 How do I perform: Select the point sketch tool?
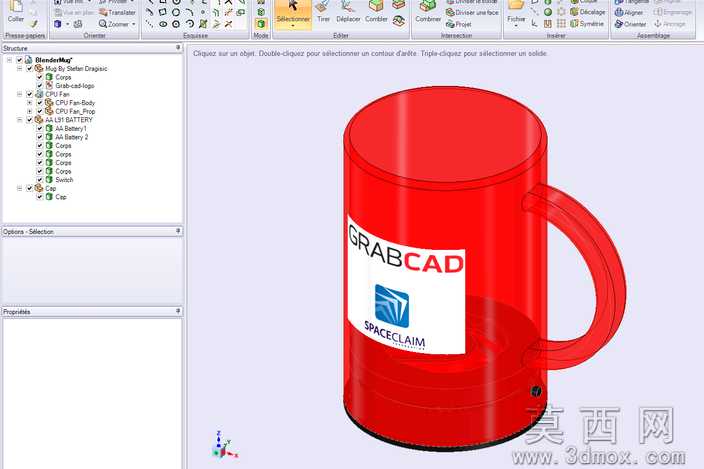[203, 12]
